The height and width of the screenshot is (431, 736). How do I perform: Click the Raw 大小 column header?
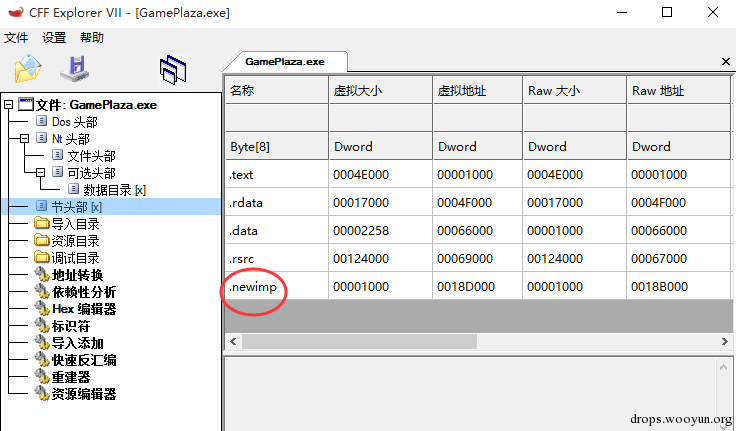pyautogui.click(x=575, y=90)
